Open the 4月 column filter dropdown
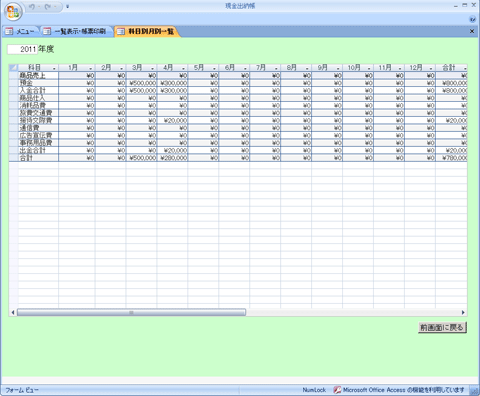 click(x=184, y=68)
